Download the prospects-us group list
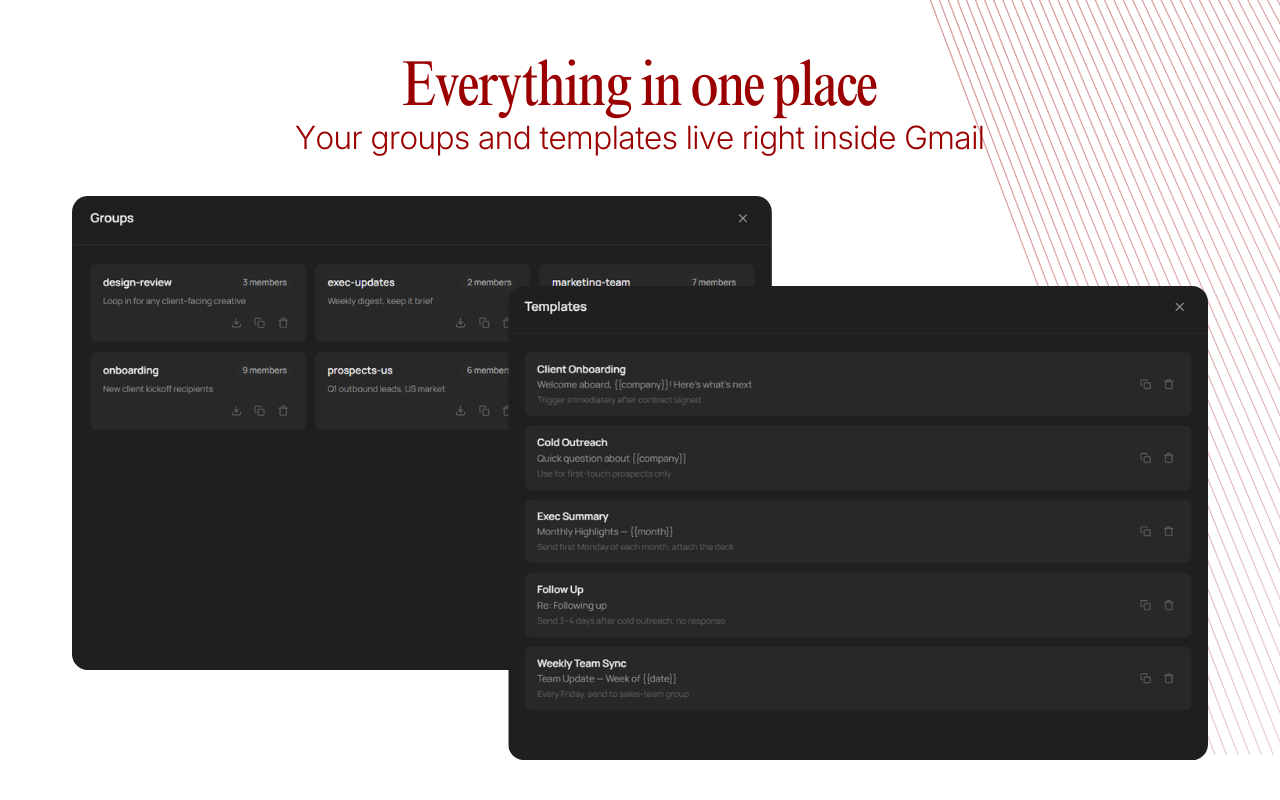The image size is (1280, 800). 460,410
